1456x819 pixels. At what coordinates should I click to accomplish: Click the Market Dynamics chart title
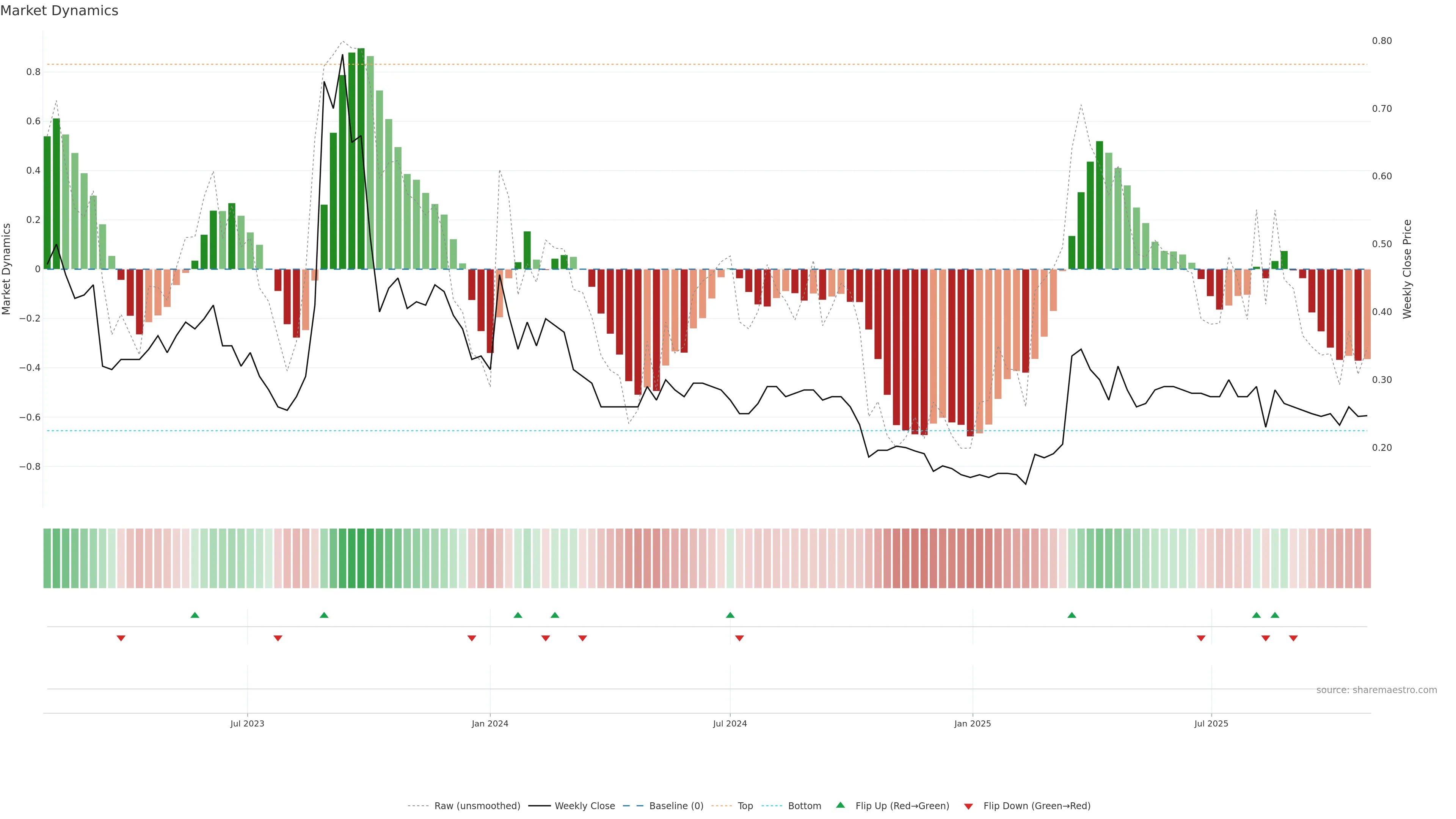tap(60, 11)
